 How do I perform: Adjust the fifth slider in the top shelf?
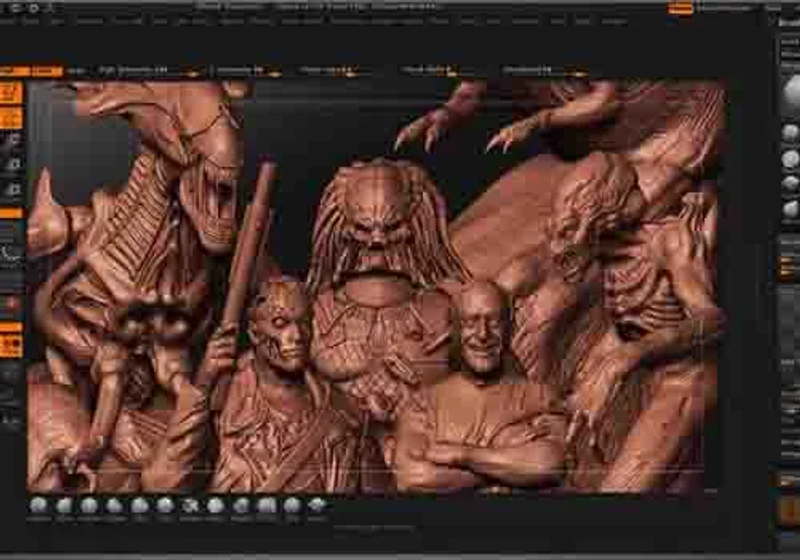(x=545, y=71)
